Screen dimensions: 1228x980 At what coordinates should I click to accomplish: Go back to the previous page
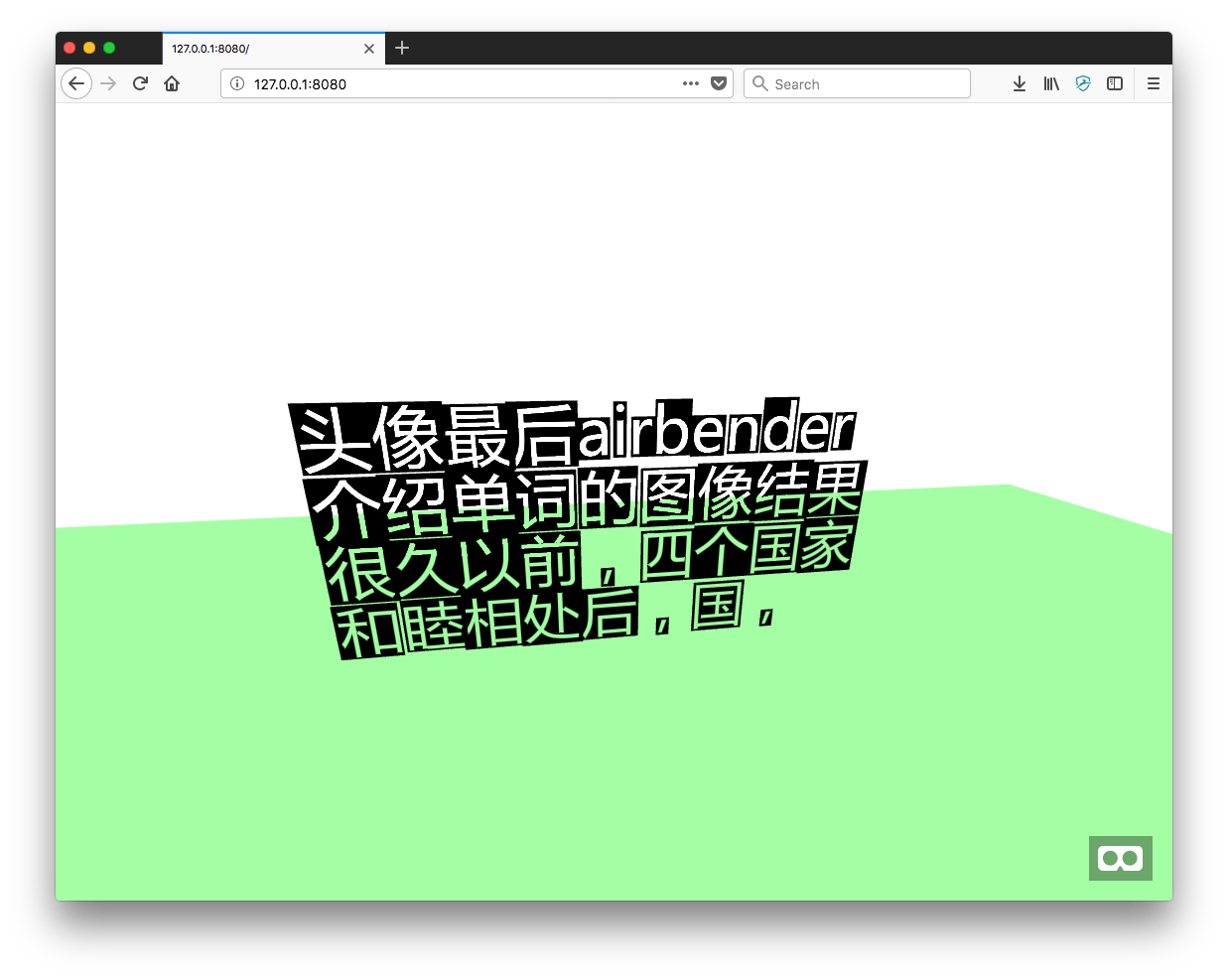[76, 83]
